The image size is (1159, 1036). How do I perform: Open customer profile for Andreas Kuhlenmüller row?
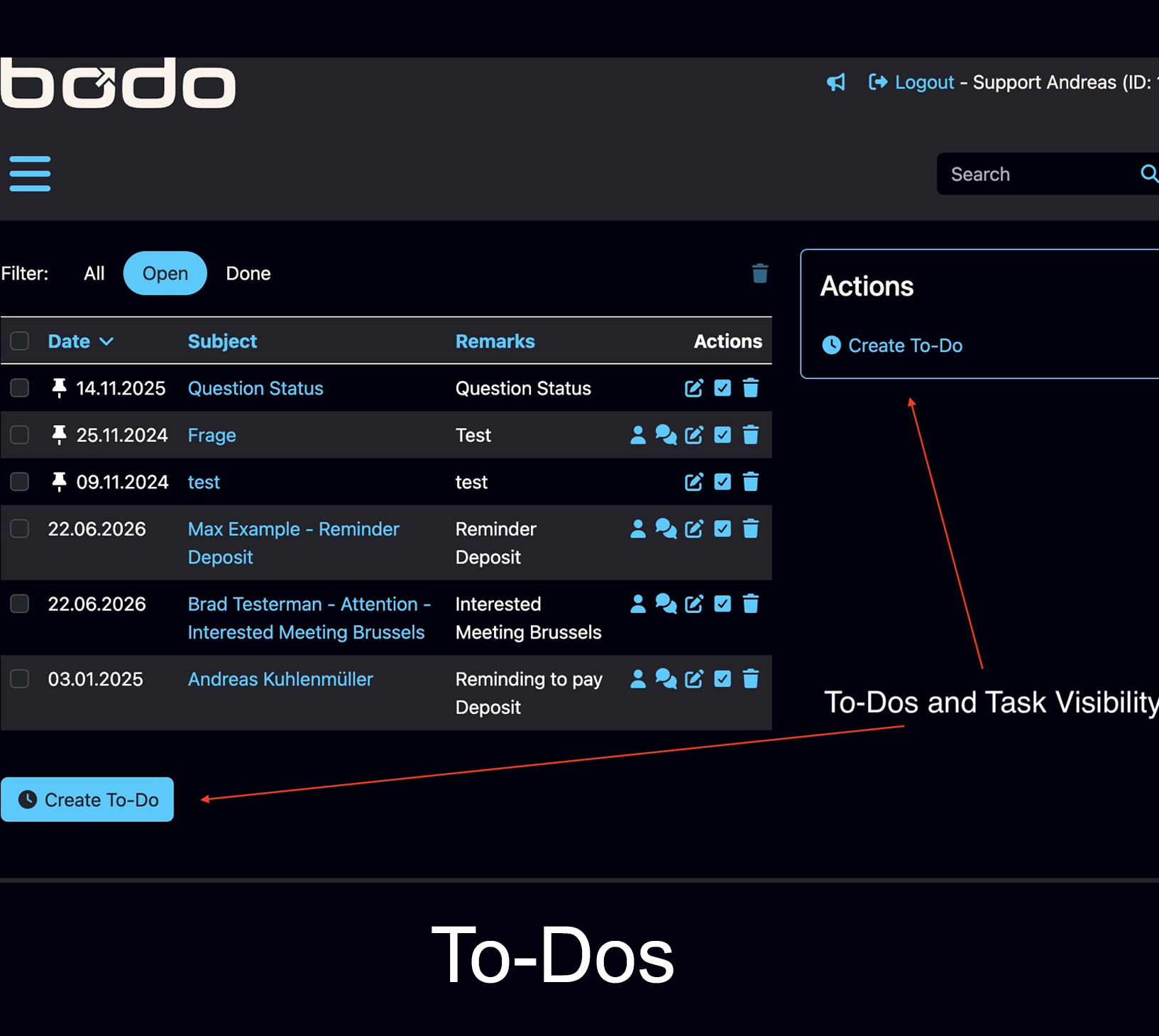pos(638,679)
